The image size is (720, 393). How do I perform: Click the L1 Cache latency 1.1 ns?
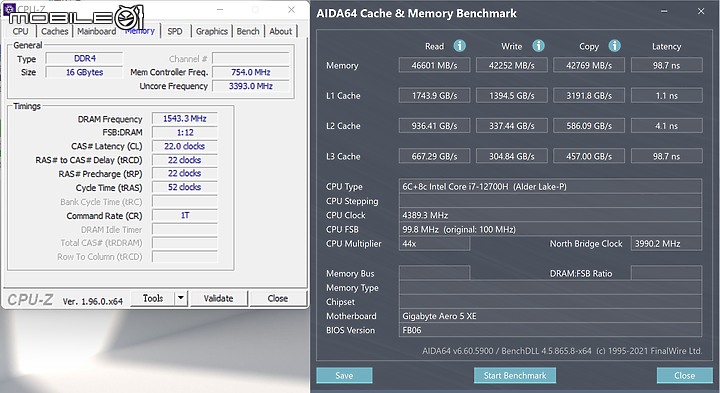pos(667,95)
